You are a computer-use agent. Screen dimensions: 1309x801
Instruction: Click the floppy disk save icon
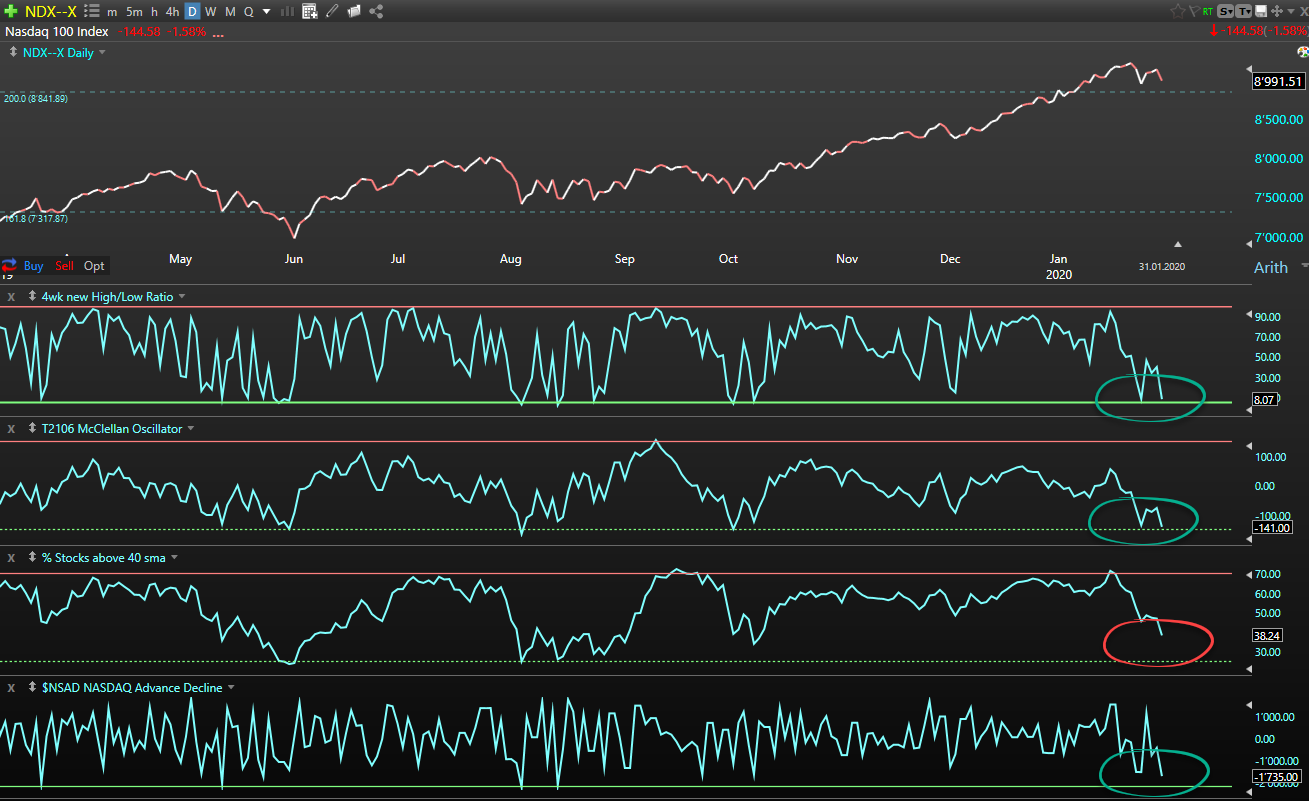pos(1261,11)
